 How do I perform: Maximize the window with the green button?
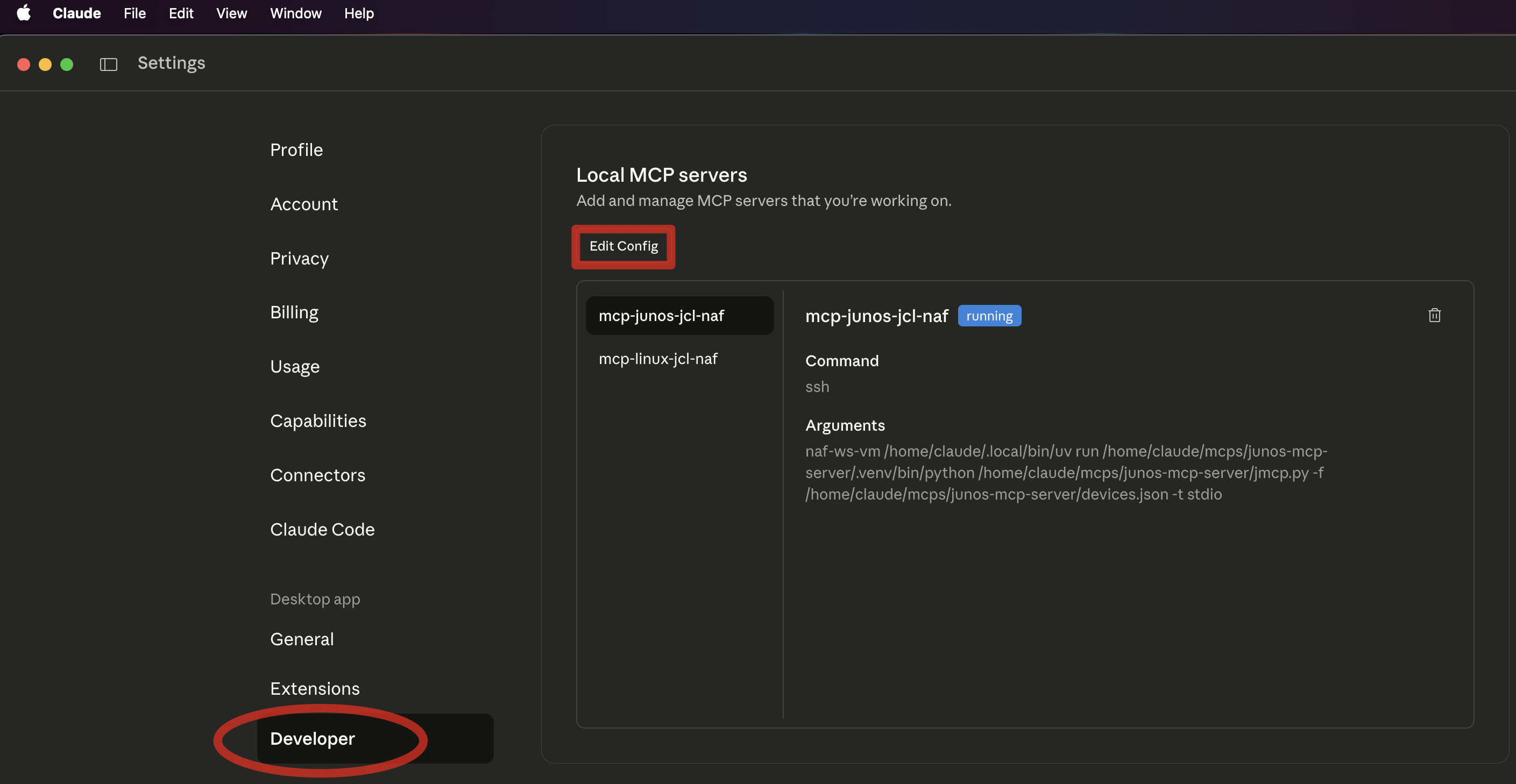[67, 64]
